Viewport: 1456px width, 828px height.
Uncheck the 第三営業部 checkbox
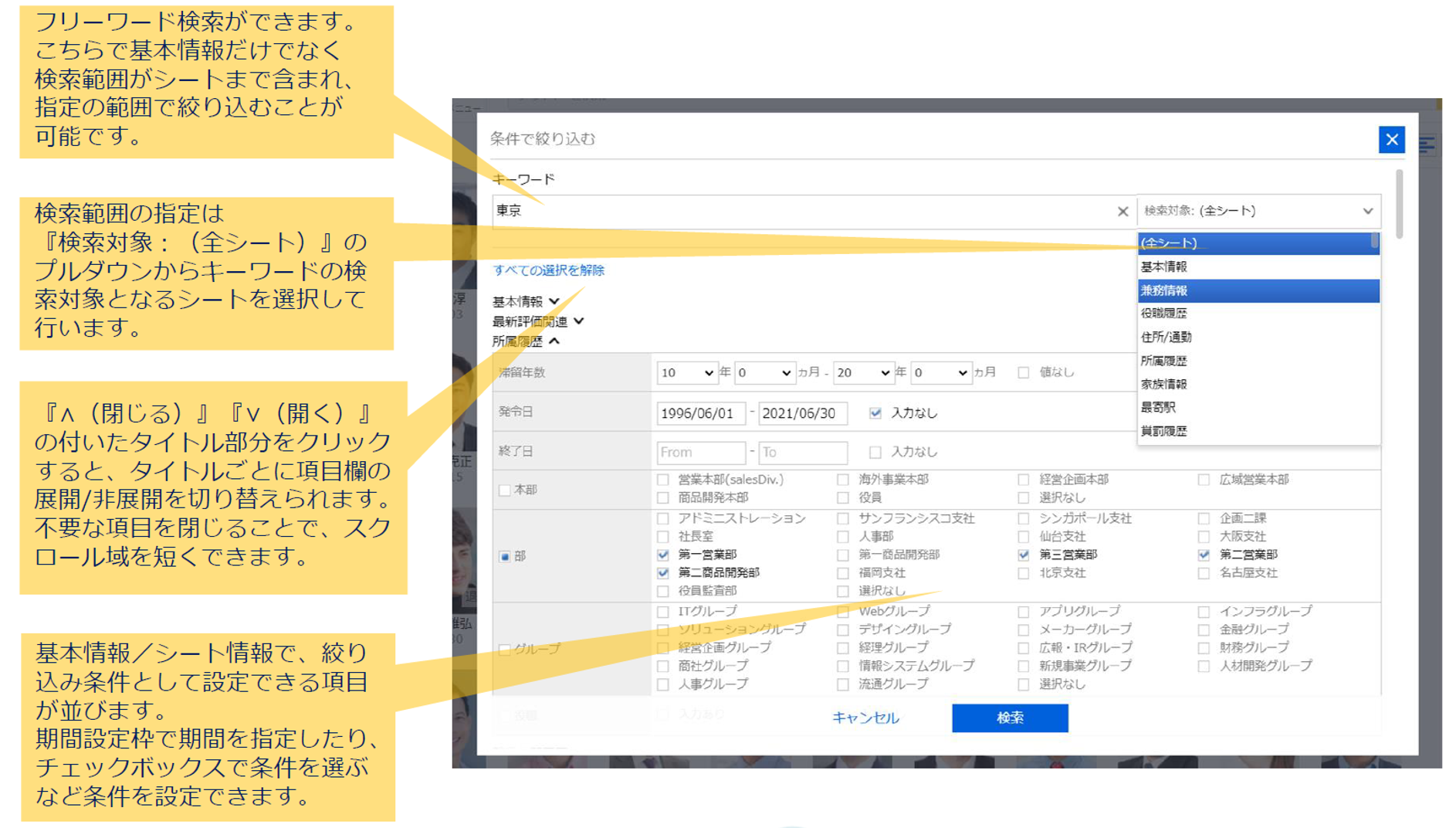point(1024,555)
